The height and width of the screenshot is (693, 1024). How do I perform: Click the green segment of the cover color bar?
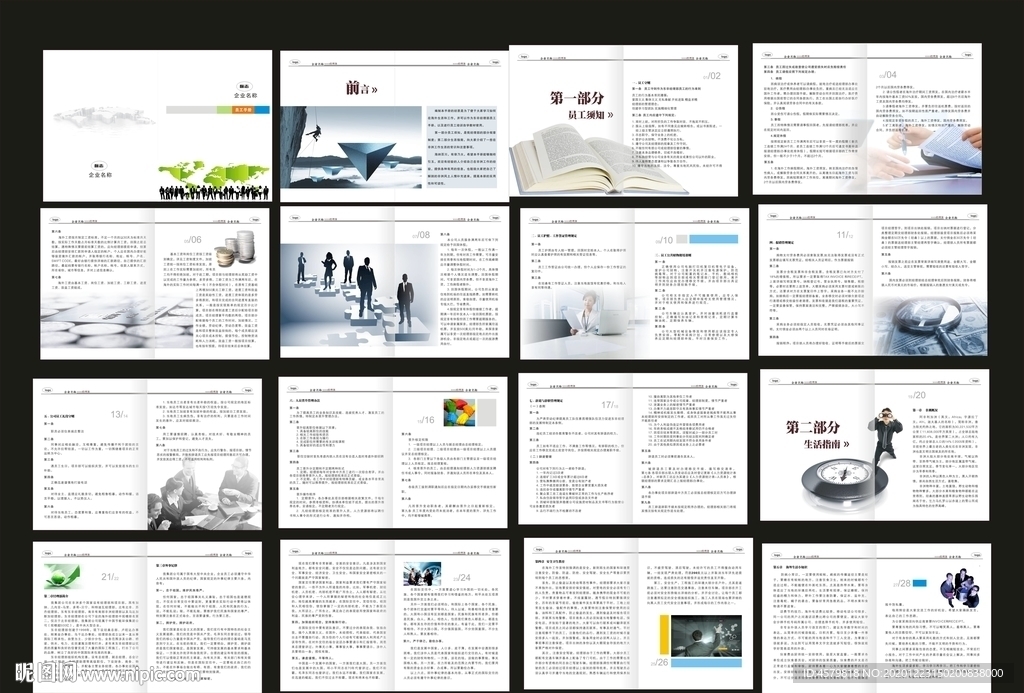[x=225, y=110]
